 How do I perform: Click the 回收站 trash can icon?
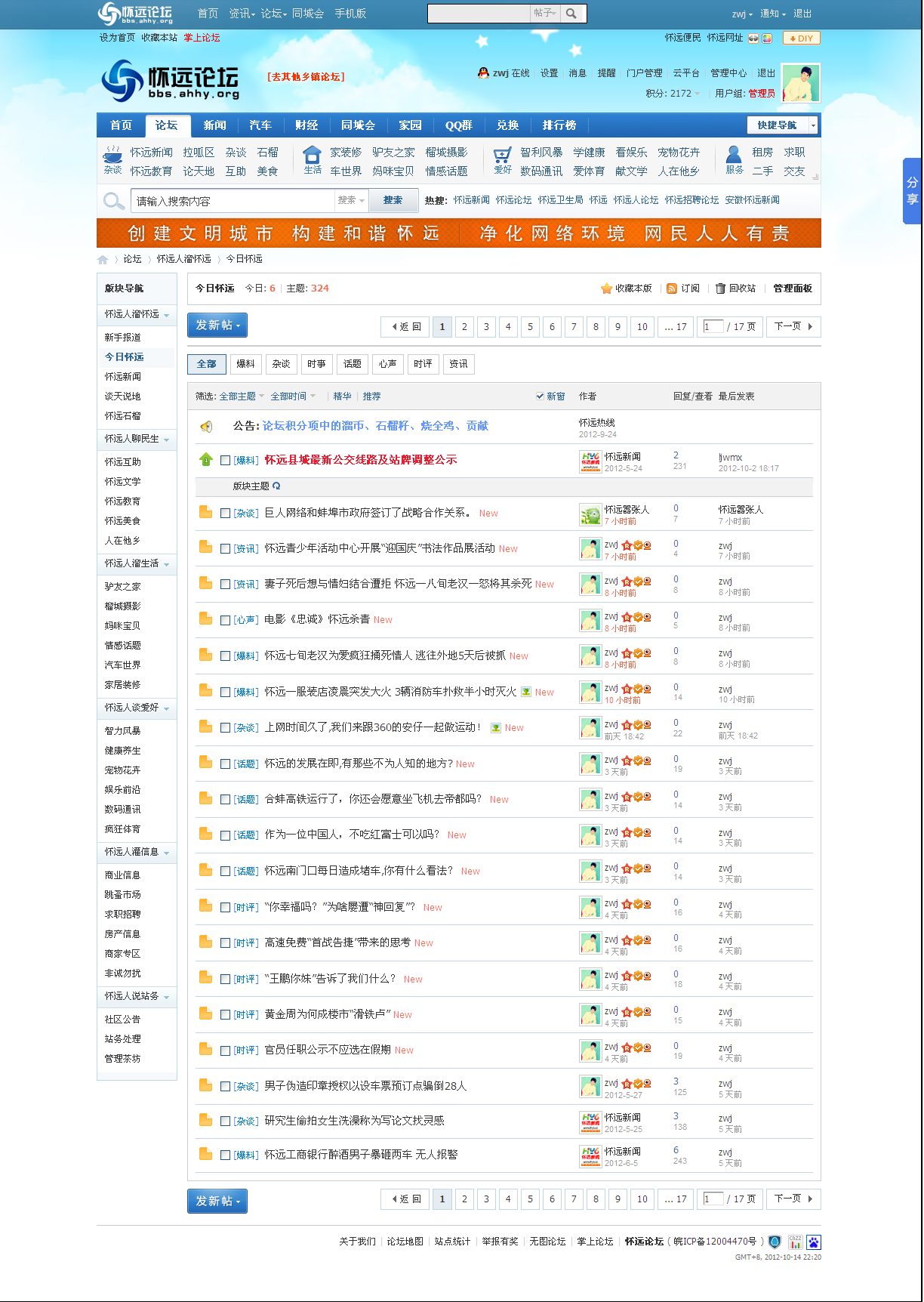[720, 288]
